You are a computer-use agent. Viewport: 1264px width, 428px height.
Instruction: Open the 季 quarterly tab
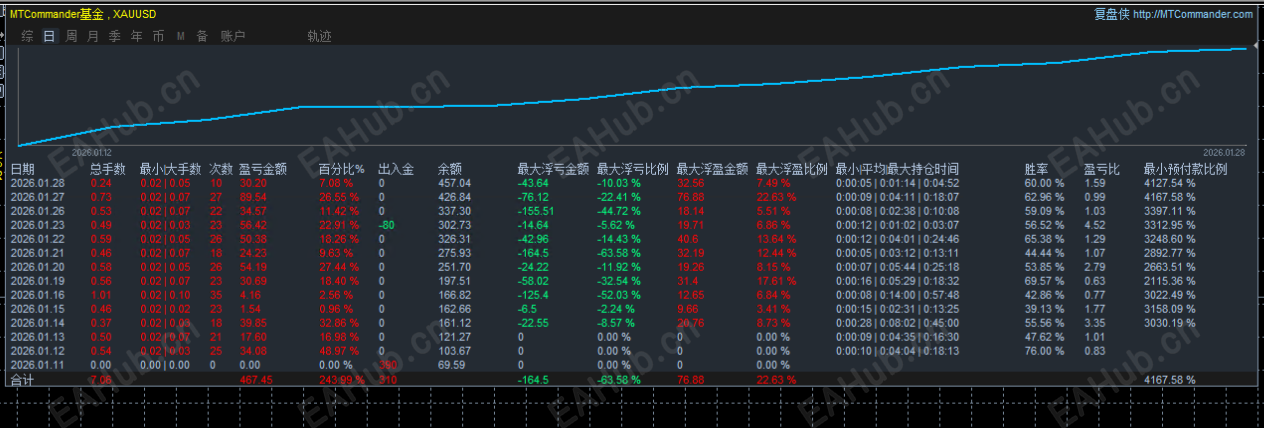click(x=115, y=36)
